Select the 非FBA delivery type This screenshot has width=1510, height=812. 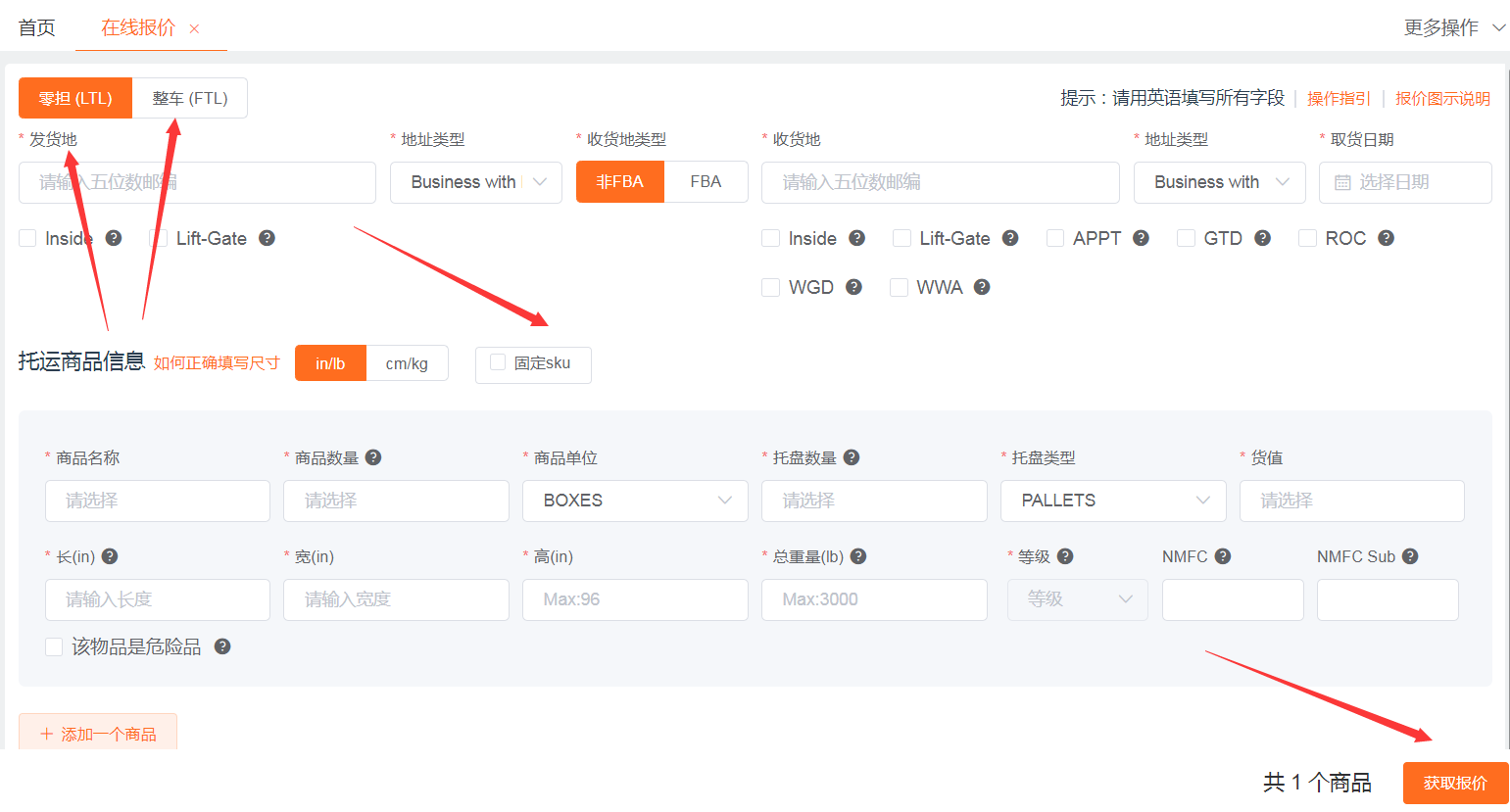620,181
